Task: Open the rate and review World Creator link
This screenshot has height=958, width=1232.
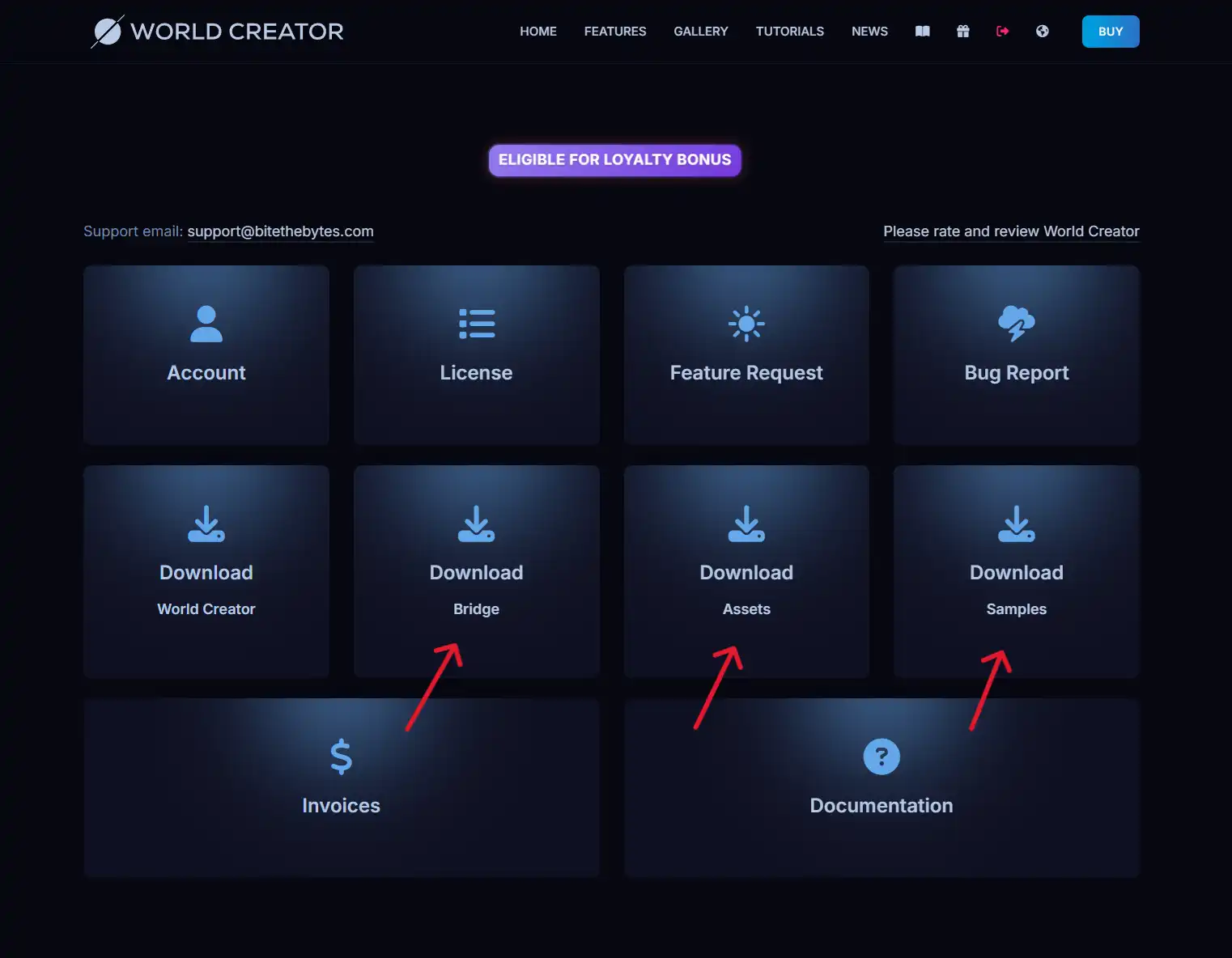Action: coord(1010,231)
